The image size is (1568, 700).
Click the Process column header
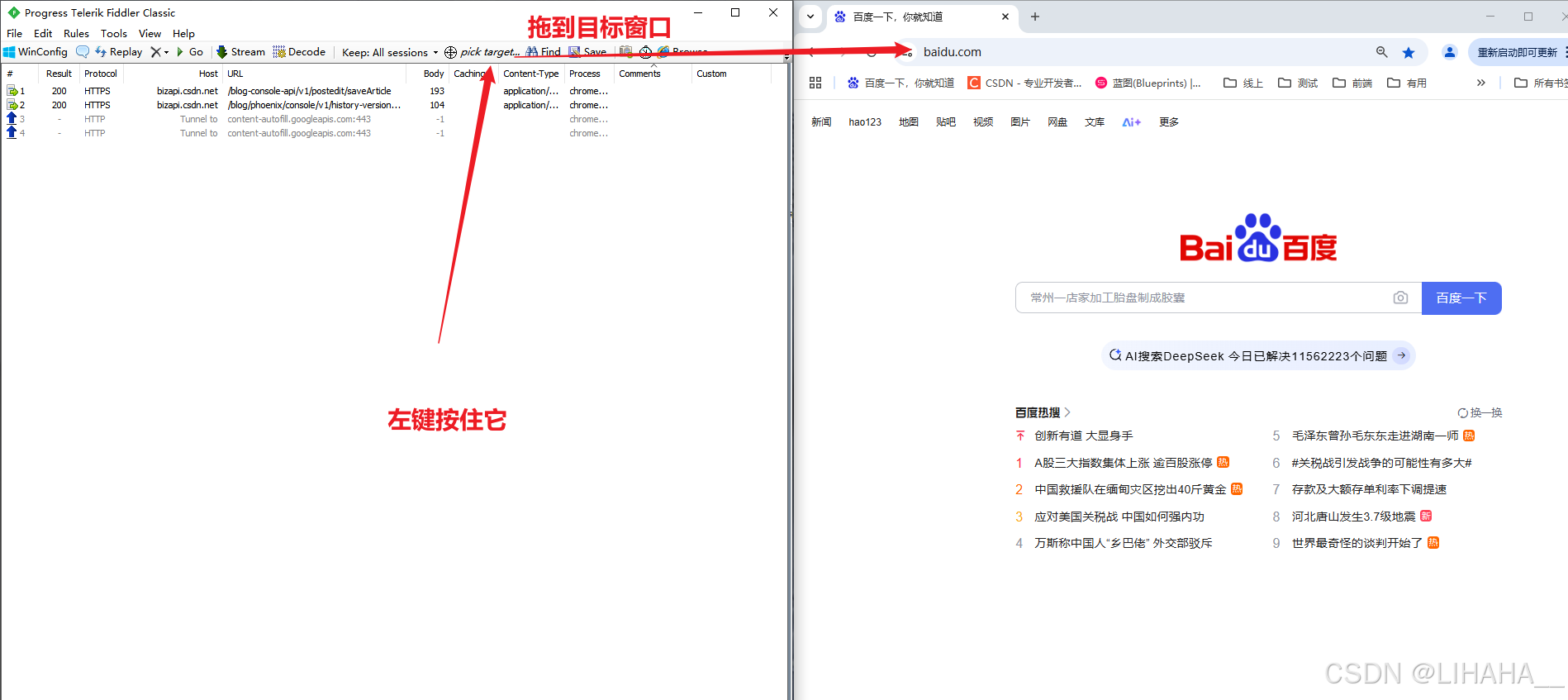(x=589, y=74)
